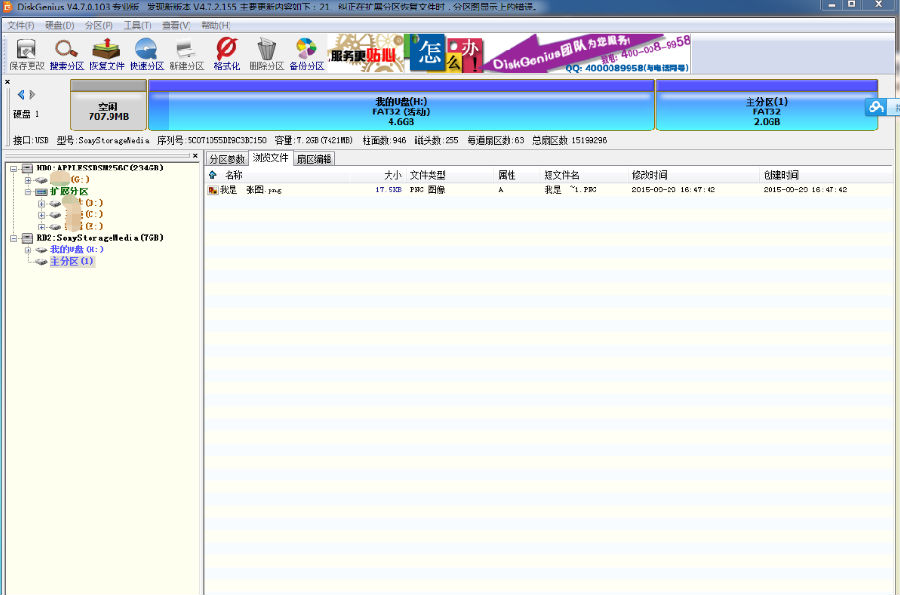Select RD2:SonyStorageMedia(7GB) tree item
The height and width of the screenshot is (595, 900).
click(x=100, y=238)
